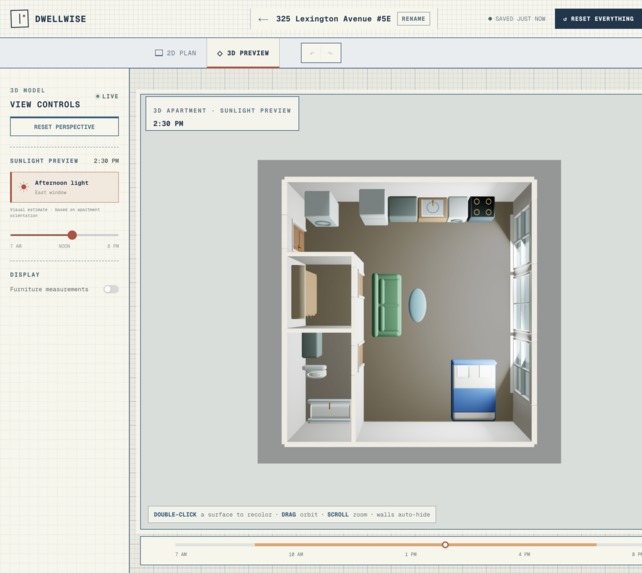Image resolution: width=642 pixels, height=573 pixels.
Task: Click the sidebar sunlight slider handle
Action: (x=72, y=235)
